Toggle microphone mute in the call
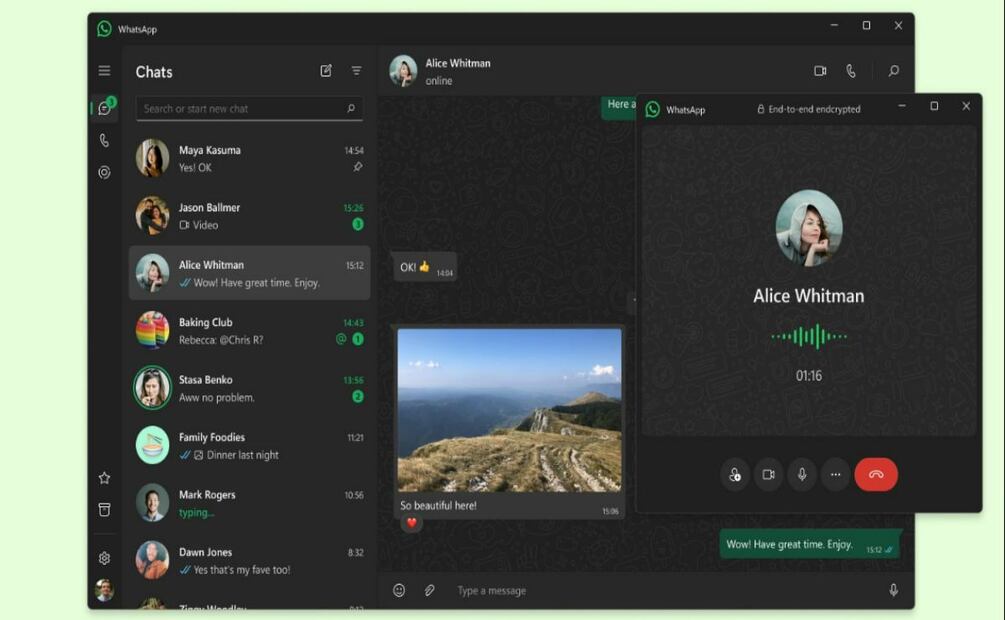This screenshot has width=1005, height=620. point(801,475)
